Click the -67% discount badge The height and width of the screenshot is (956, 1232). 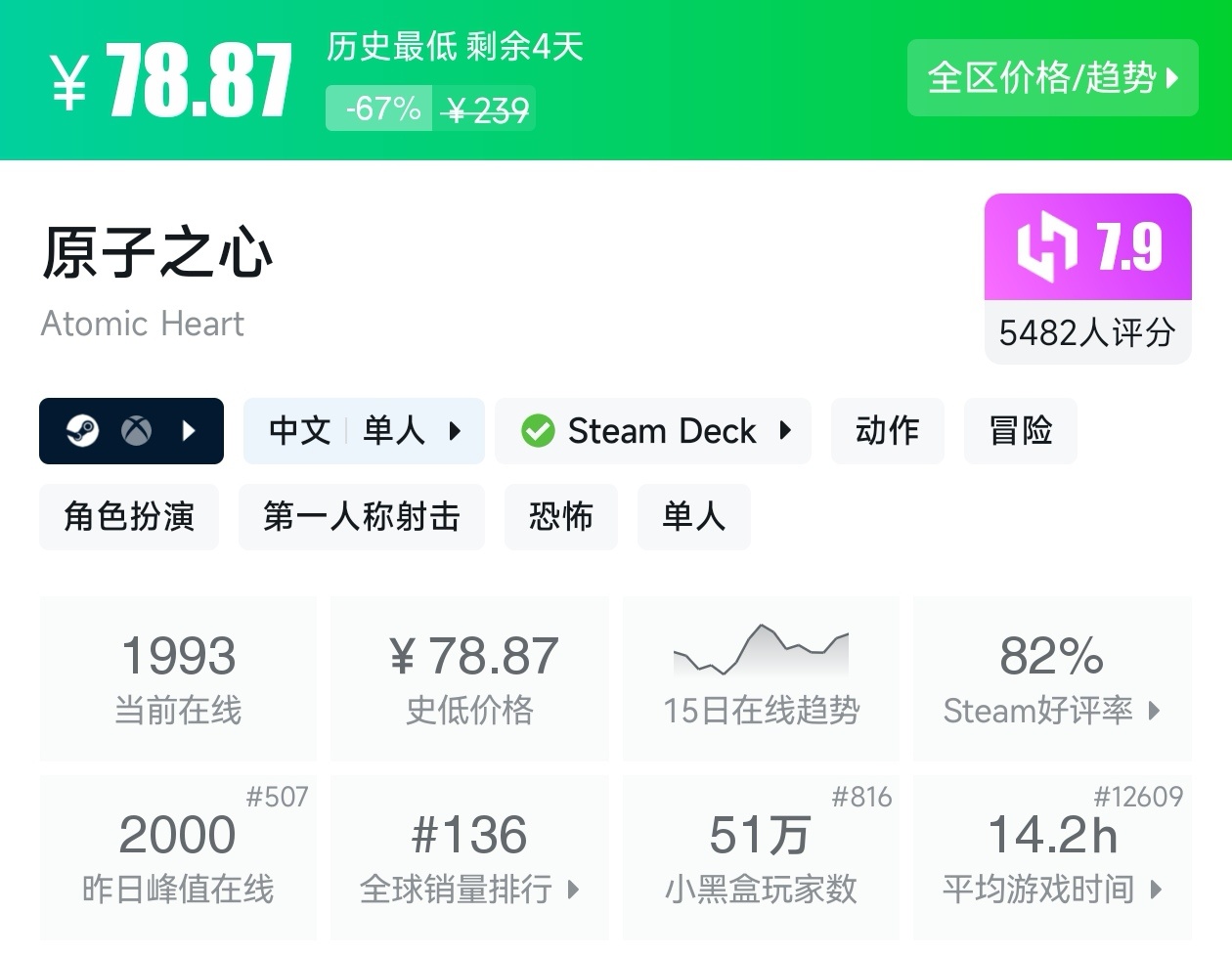tap(383, 109)
